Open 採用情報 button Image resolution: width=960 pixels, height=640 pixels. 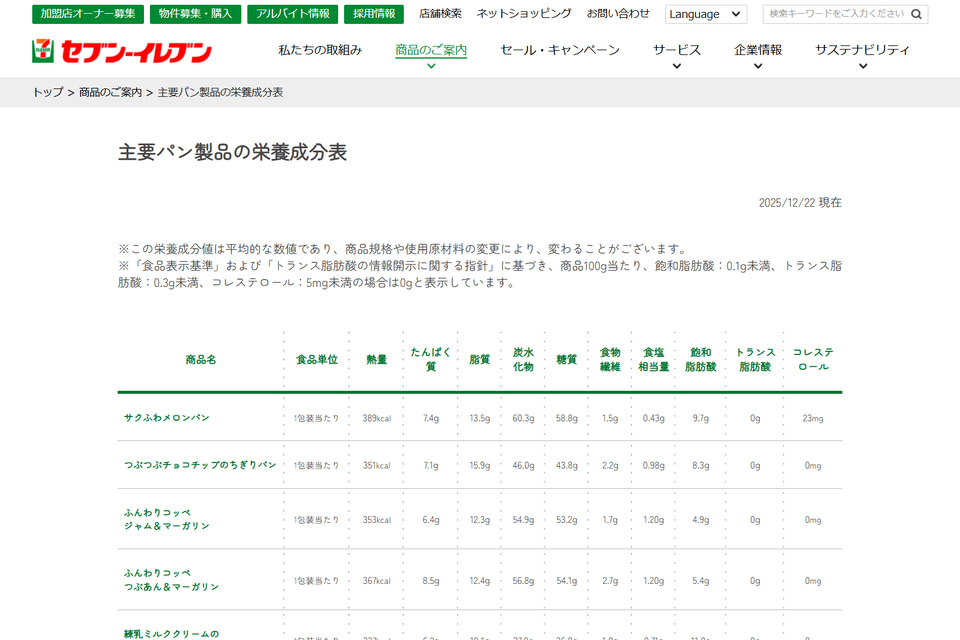[x=374, y=14]
